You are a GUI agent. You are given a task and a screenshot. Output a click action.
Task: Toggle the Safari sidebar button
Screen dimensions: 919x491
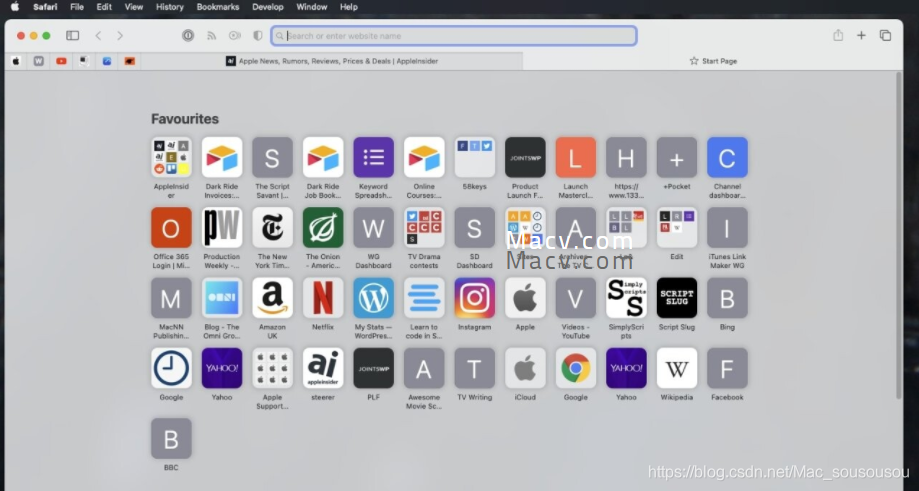73,36
